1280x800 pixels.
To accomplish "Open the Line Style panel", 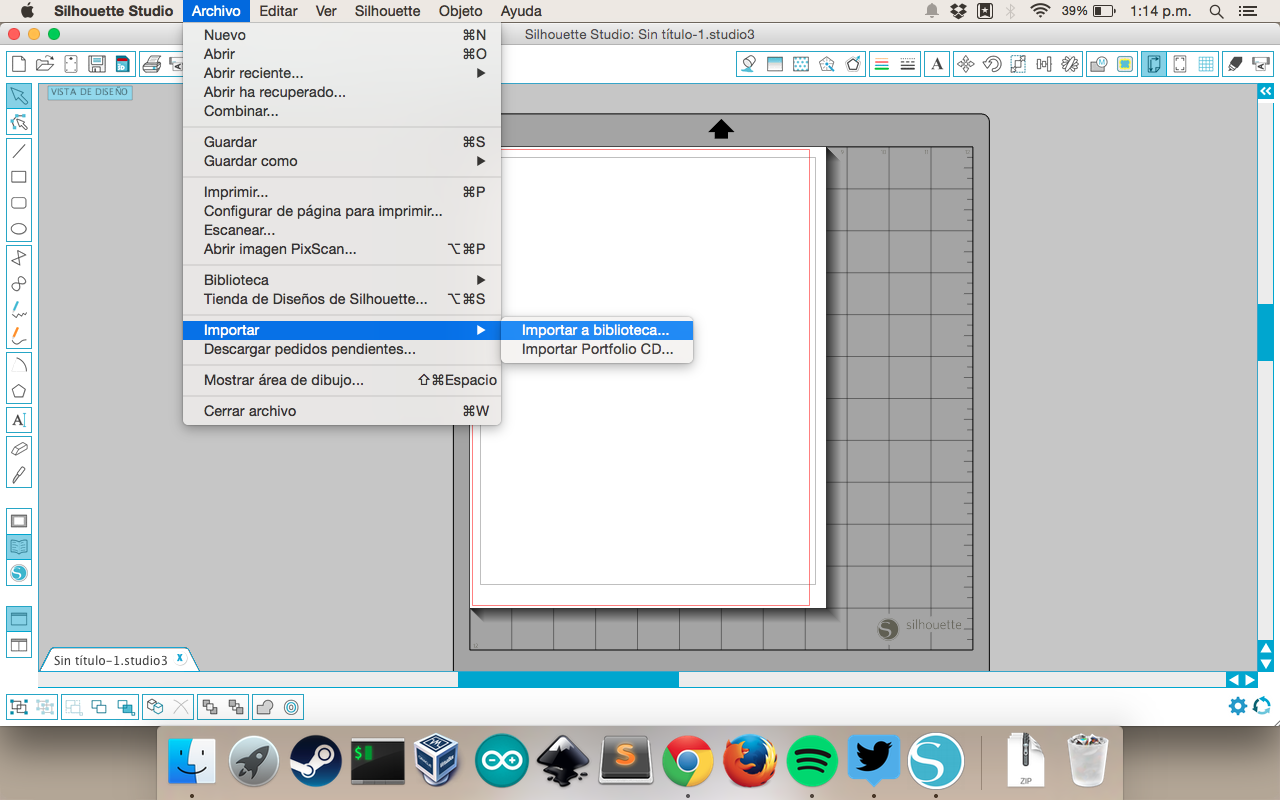I will [907, 64].
